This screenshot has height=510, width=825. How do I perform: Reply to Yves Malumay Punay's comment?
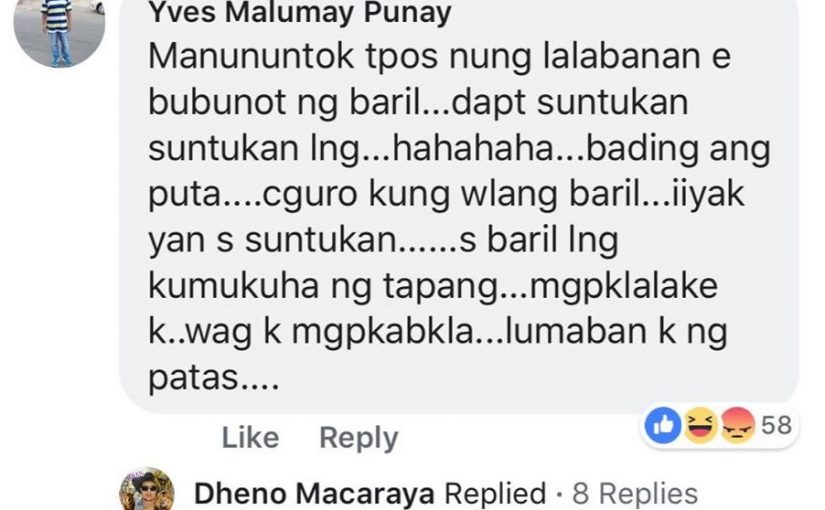tap(359, 438)
